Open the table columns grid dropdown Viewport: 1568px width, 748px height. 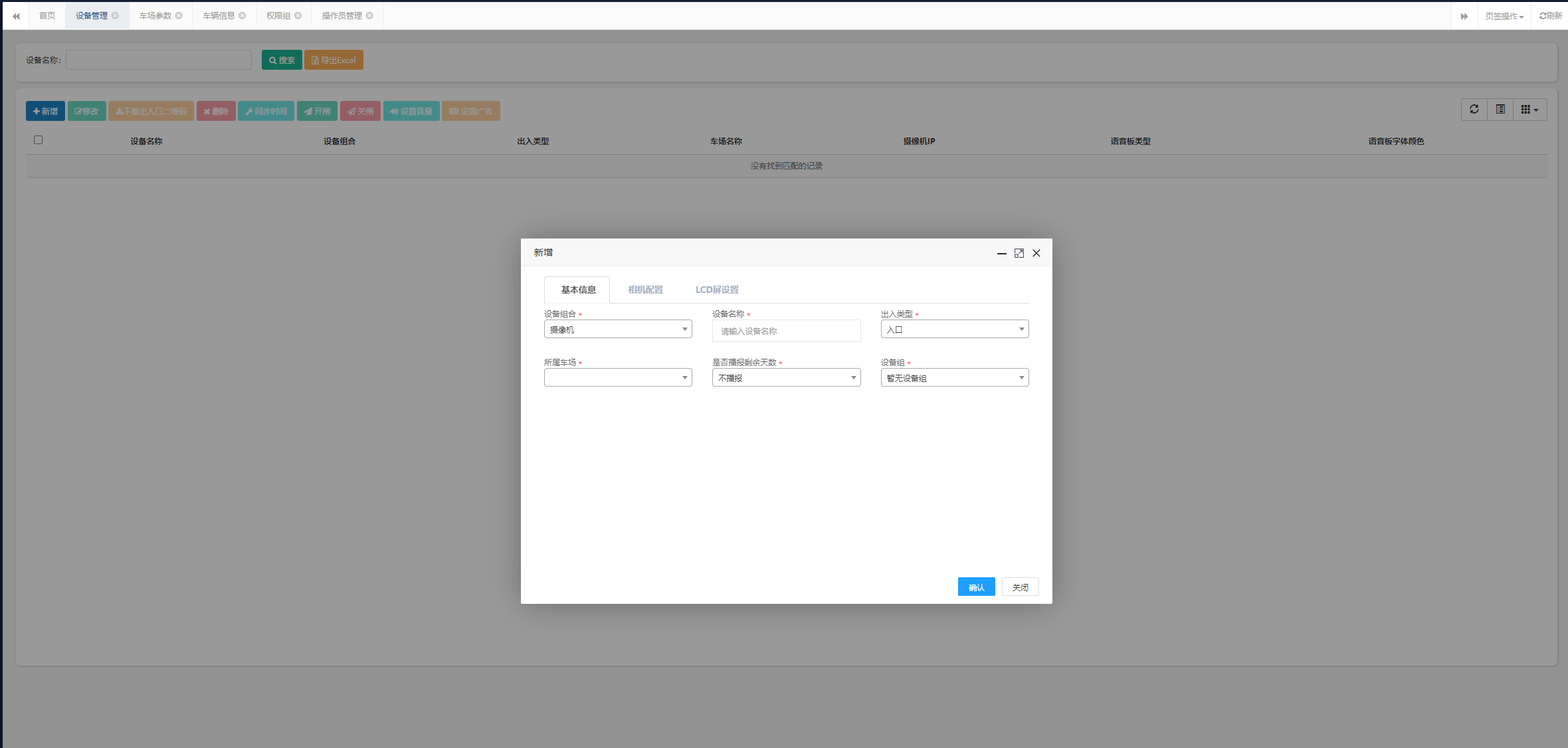pos(1530,110)
